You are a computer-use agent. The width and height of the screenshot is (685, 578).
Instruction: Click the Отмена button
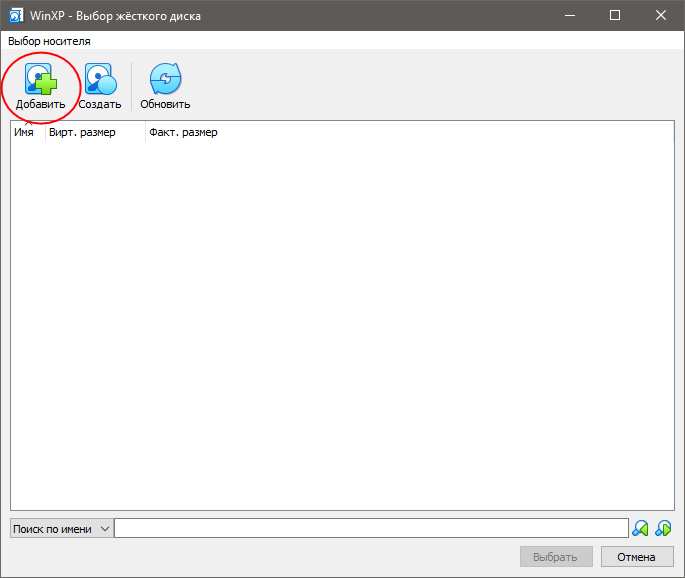[637, 557]
